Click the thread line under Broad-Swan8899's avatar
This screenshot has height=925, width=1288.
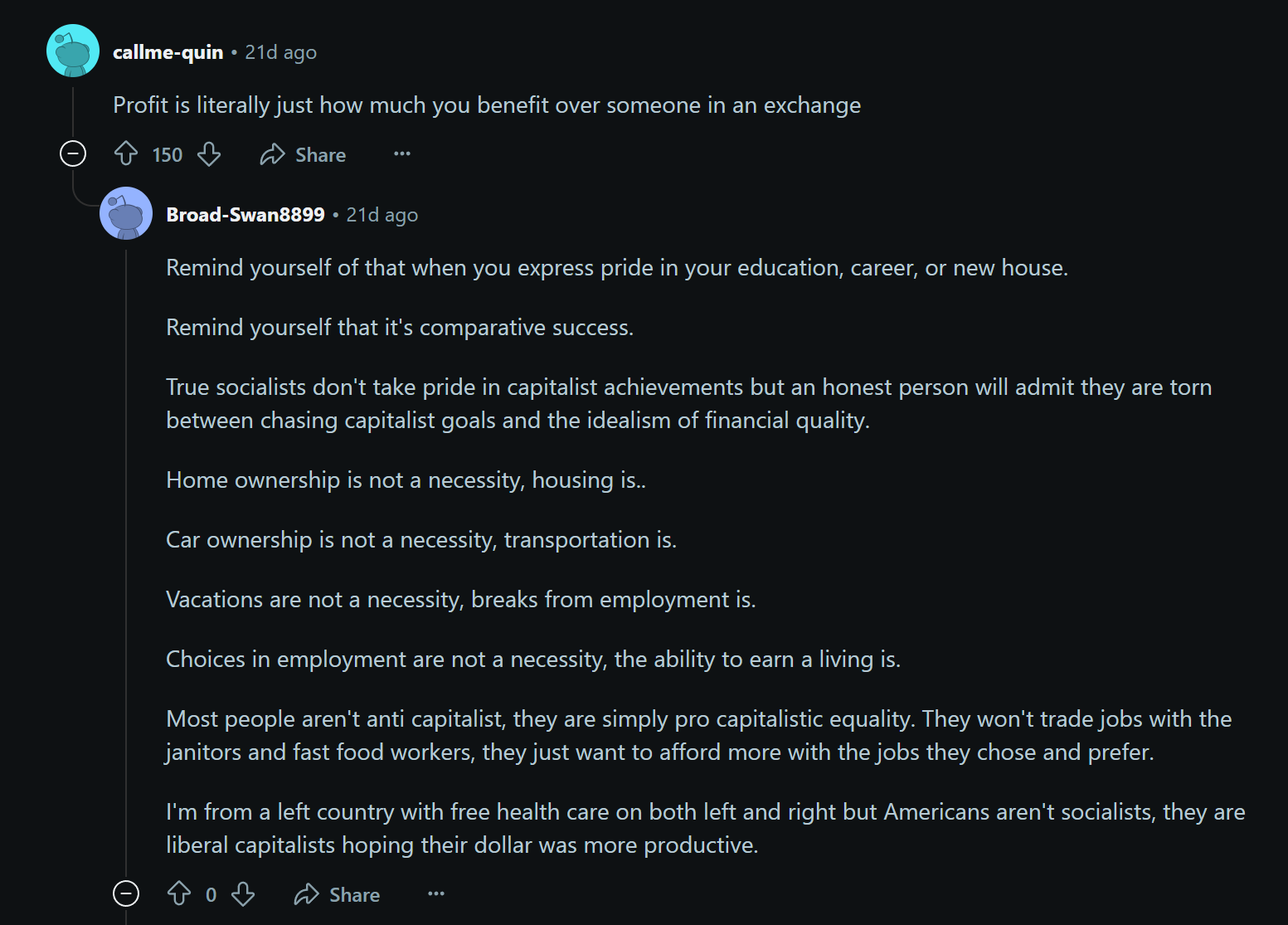click(126, 564)
